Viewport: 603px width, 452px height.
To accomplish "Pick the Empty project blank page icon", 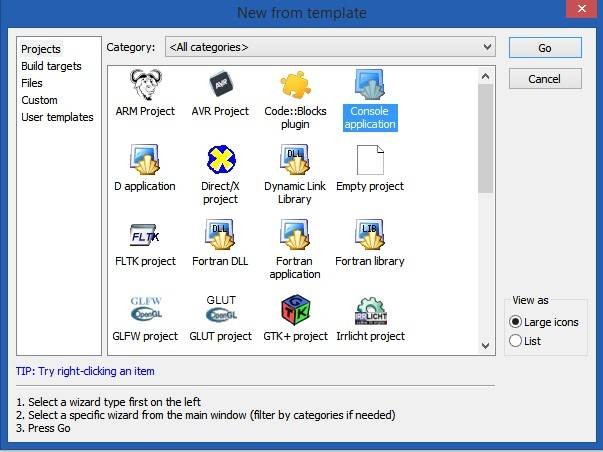I will (x=370, y=160).
